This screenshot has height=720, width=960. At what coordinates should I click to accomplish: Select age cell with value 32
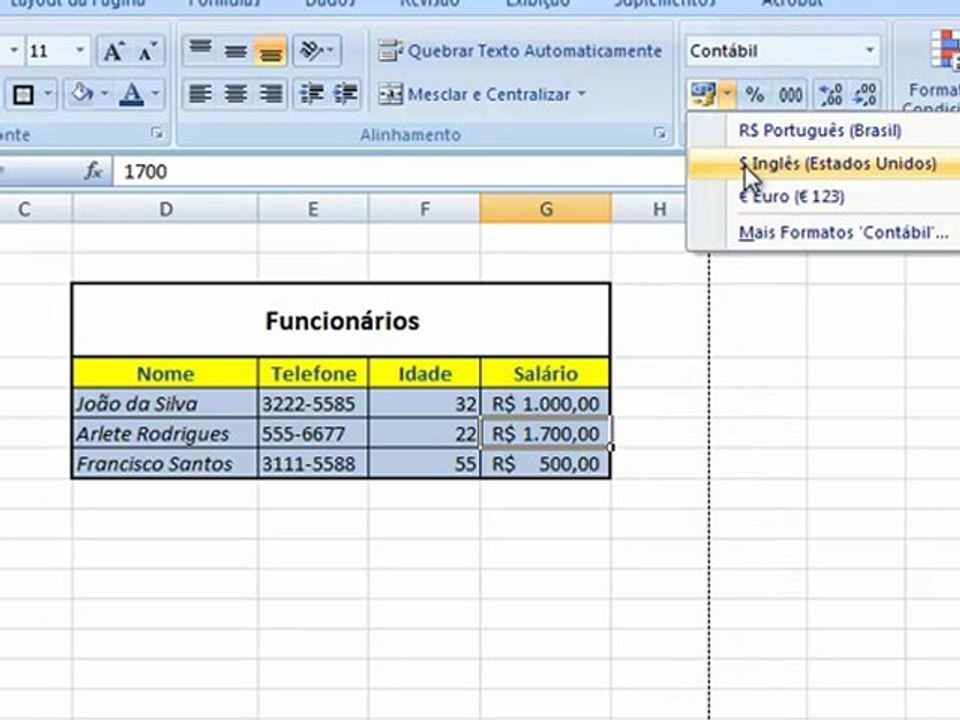tap(424, 403)
